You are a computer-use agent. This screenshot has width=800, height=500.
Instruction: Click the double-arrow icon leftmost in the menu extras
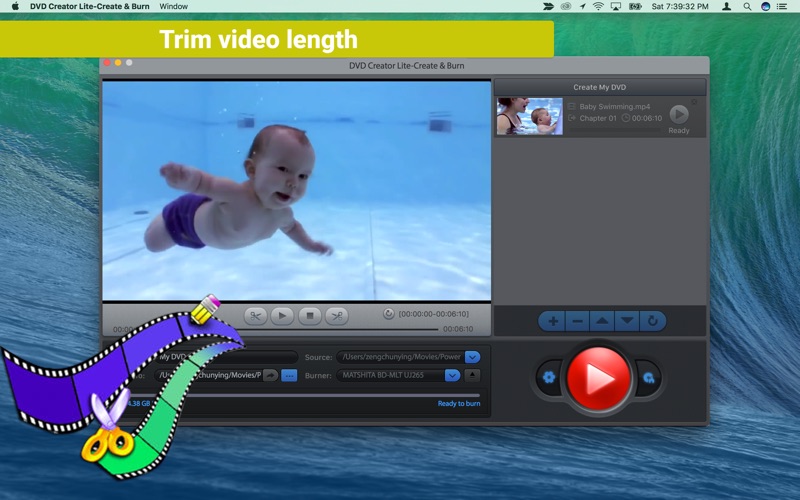click(x=548, y=7)
